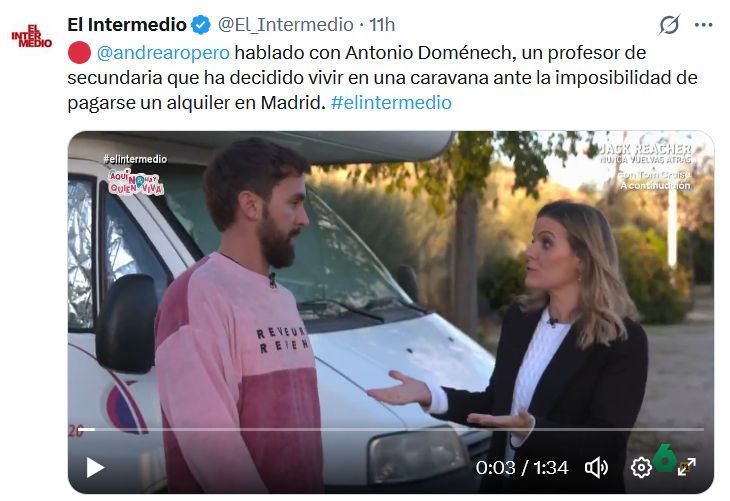Click the Aquí no hay quien viva logo overlay
This screenshot has height=501, width=730.
136,182
